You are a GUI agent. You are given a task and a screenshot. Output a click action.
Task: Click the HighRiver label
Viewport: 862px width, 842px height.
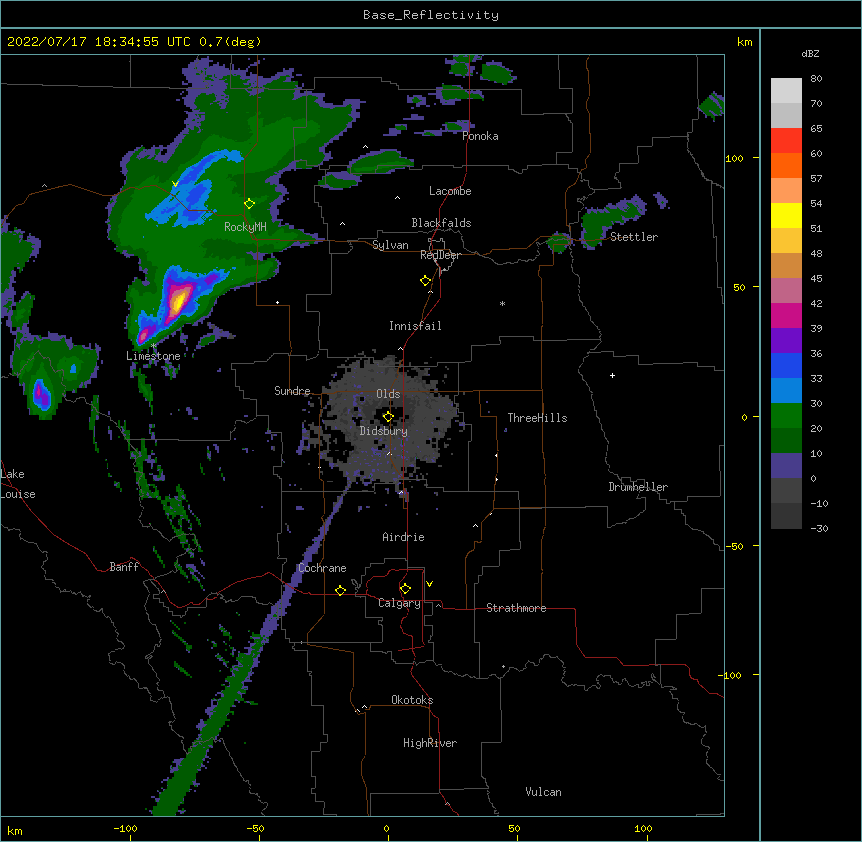coord(430,743)
